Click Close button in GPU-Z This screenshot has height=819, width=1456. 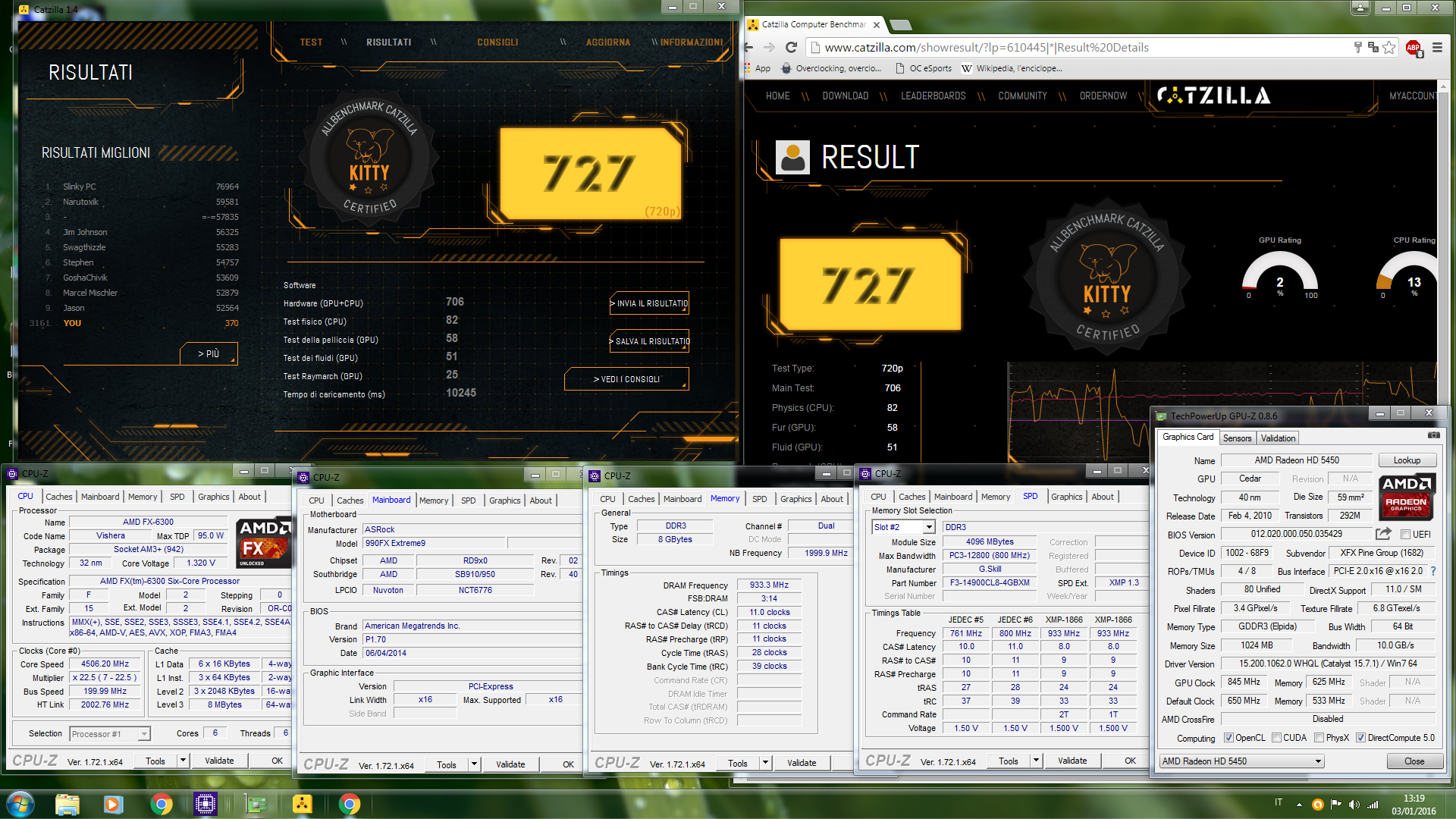click(x=1414, y=761)
